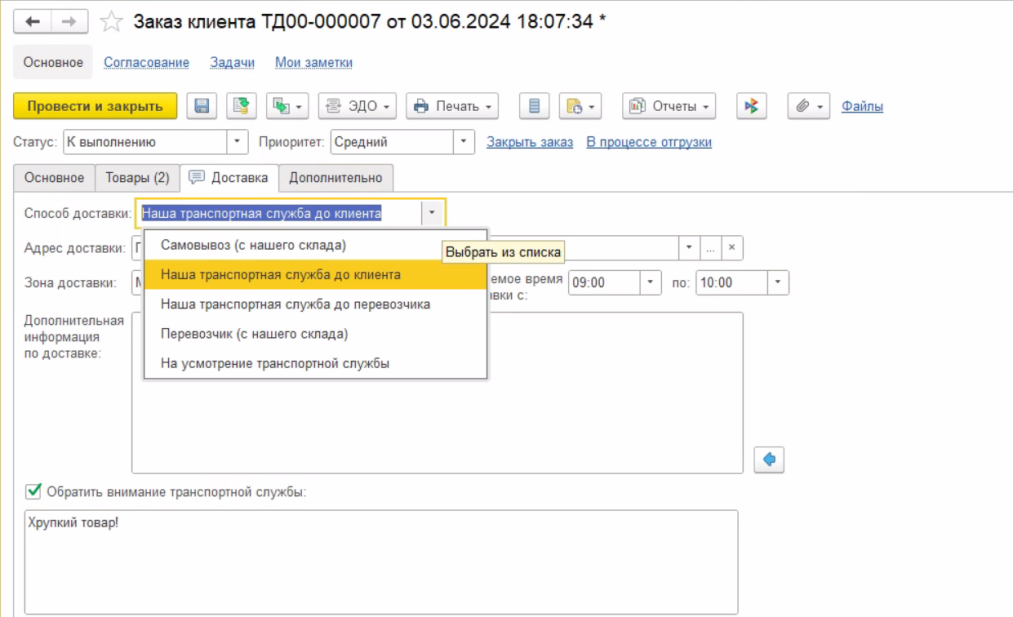
Task: Uncheck 'Обратить внимание транспортной службы' checkbox
Action: [x=34, y=491]
